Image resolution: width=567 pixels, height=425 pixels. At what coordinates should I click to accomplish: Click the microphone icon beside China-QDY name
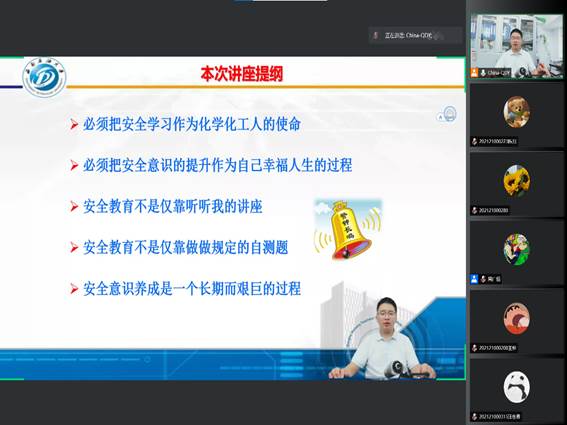coord(483,73)
